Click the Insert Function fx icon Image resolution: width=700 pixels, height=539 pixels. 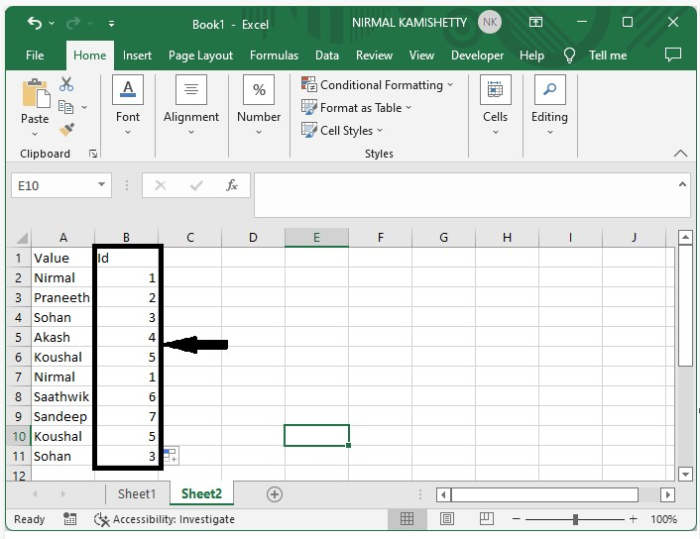point(232,185)
